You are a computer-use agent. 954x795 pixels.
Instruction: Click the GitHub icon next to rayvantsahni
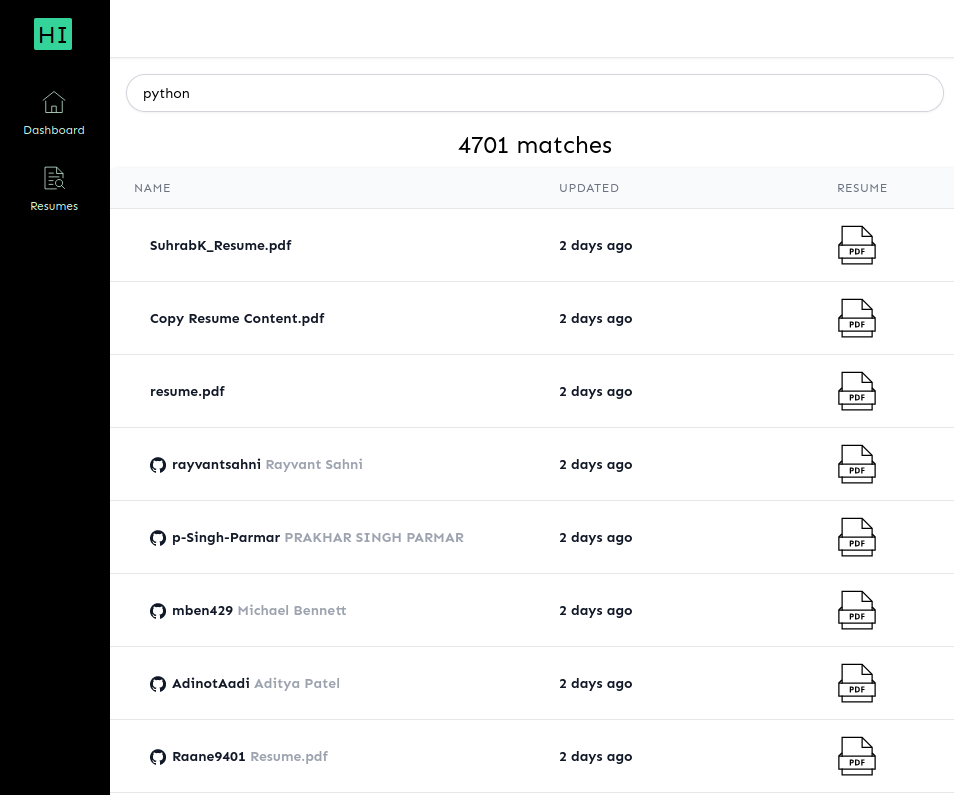pos(158,465)
